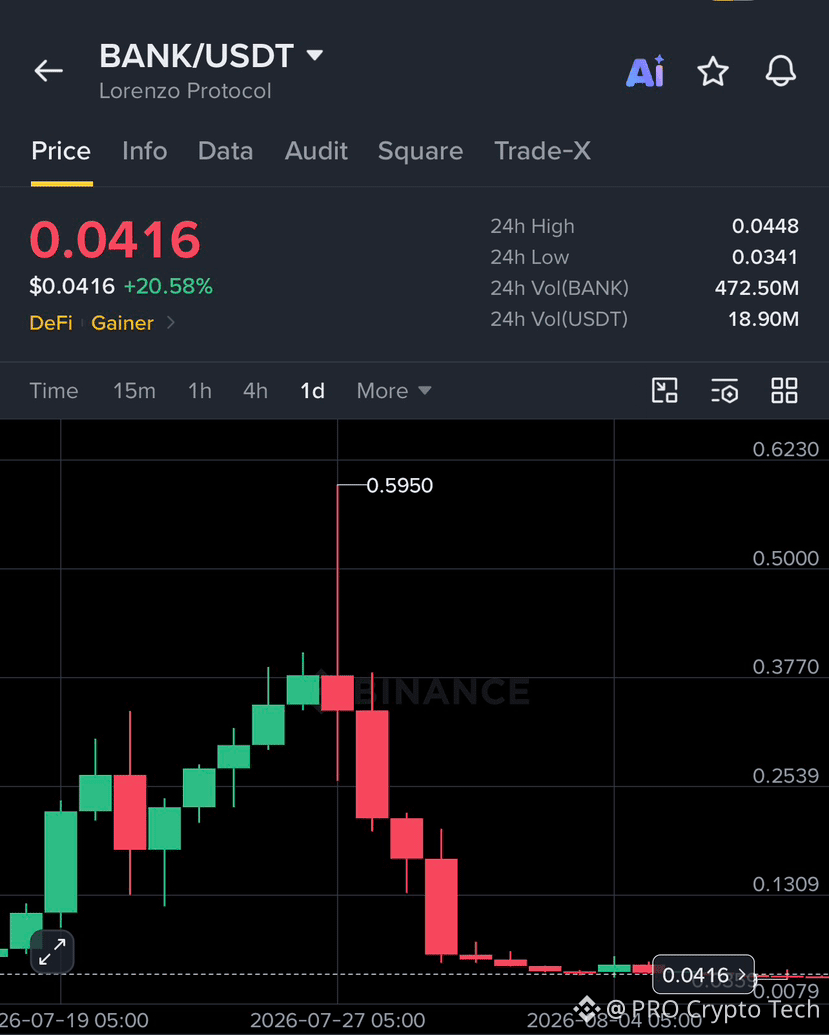Image resolution: width=829 pixels, height=1035 pixels.
Task: Go back with the left arrow
Action: click(x=49, y=70)
